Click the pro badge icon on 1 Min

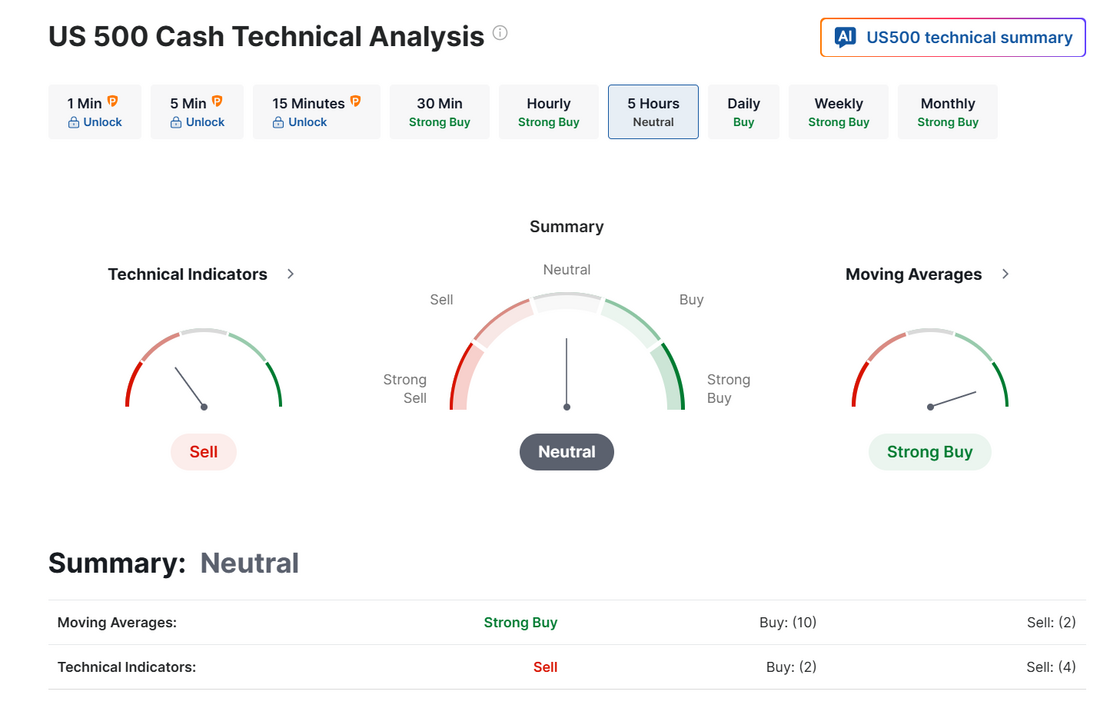[x=113, y=102]
